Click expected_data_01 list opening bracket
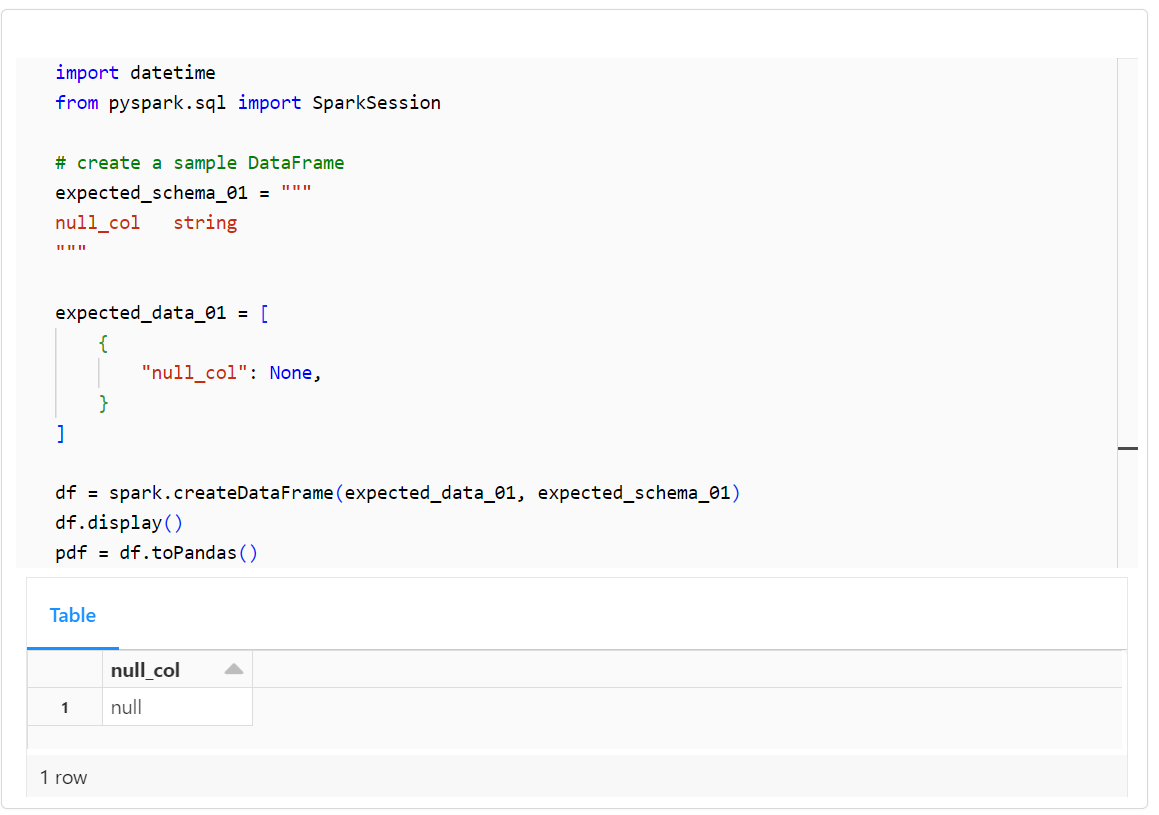Screen dimensions: 1159x815 tap(265, 313)
